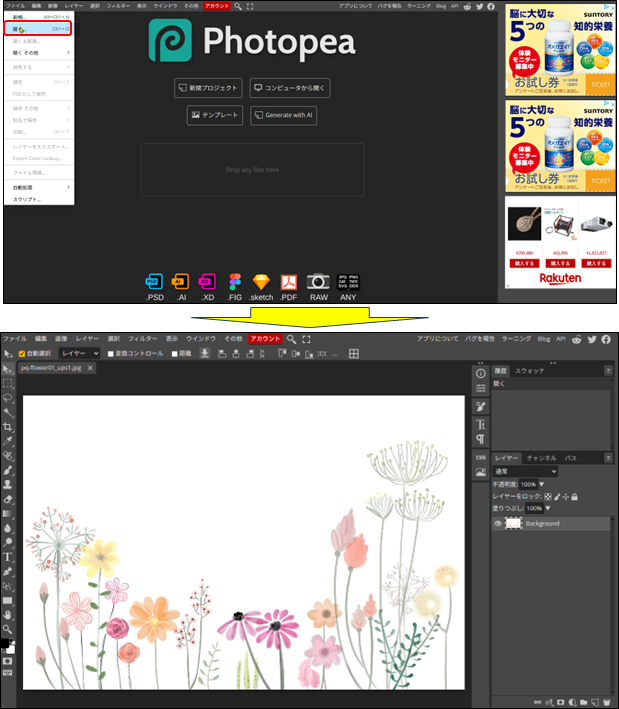Select the Eyedropper tool
The height and width of the screenshot is (709, 619).
8,440
